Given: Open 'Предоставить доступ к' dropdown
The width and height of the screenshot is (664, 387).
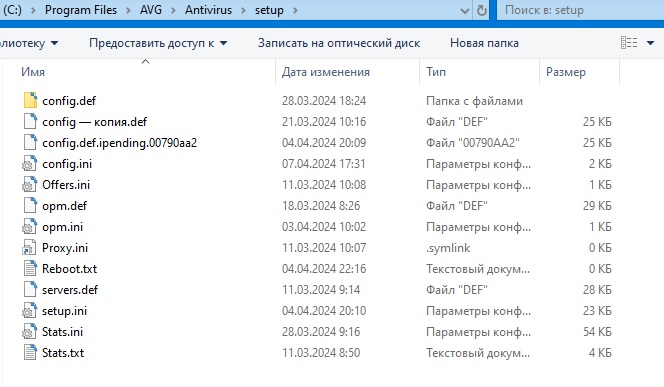Looking at the screenshot, I should [x=158, y=43].
